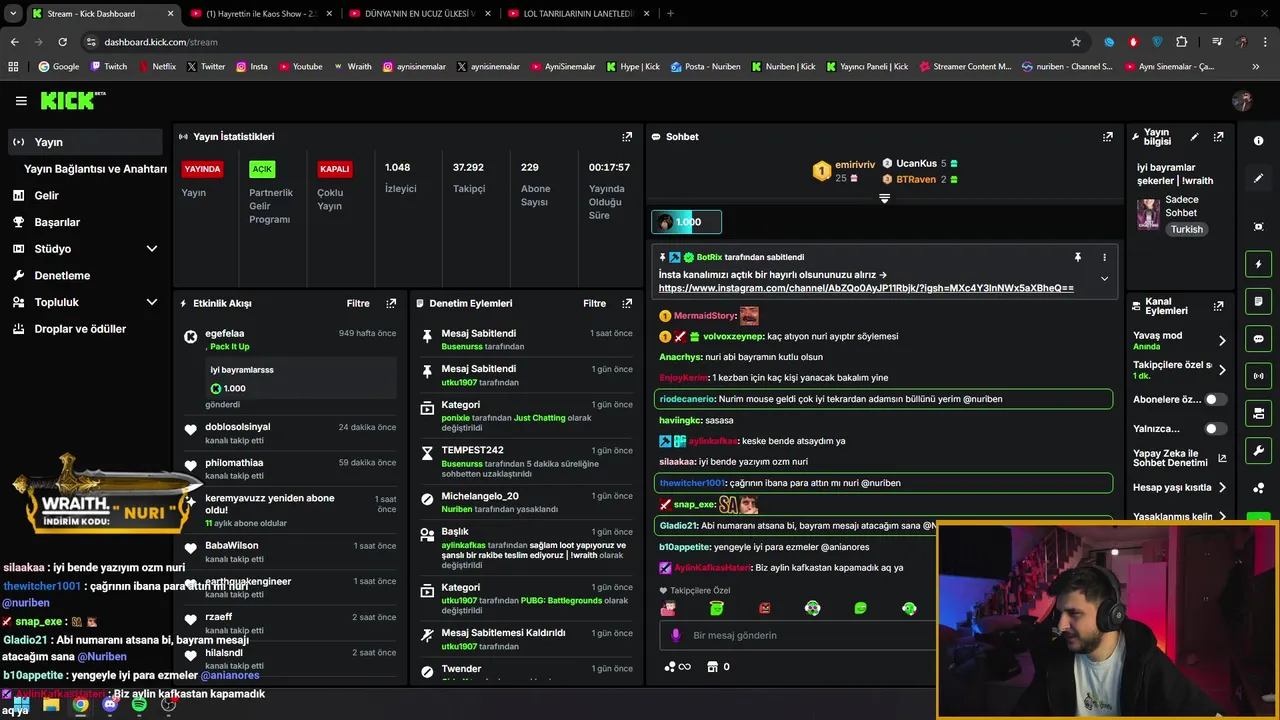Screen dimensions: 1280x720
Task: Click the chat bubble icon in right sidebar
Action: coord(1259,339)
